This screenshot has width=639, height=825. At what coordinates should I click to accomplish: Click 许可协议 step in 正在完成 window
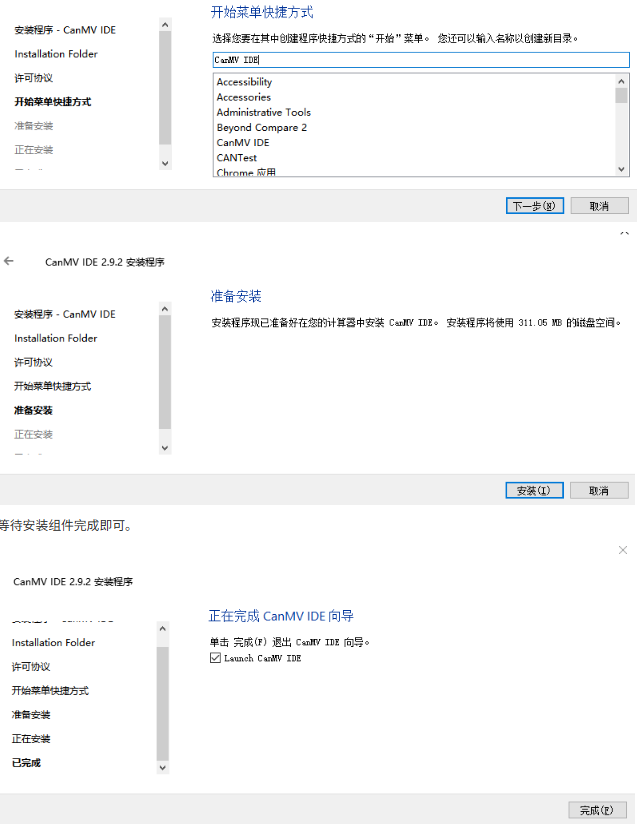pyautogui.click(x=31, y=667)
